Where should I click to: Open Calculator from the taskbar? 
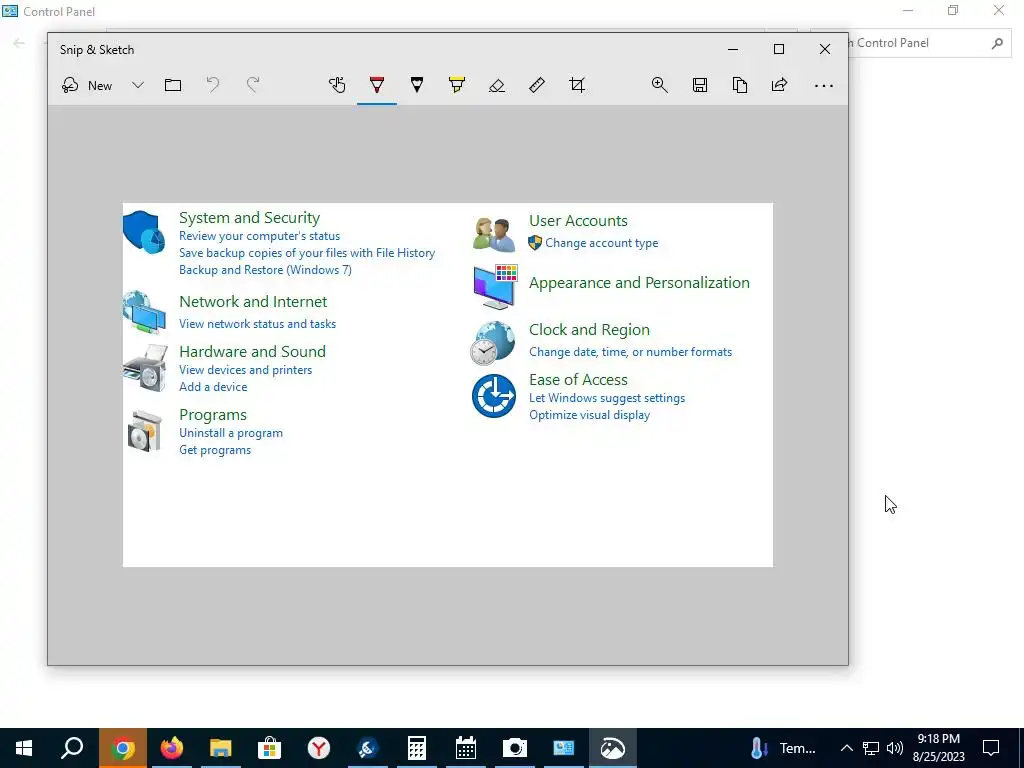(417, 748)
